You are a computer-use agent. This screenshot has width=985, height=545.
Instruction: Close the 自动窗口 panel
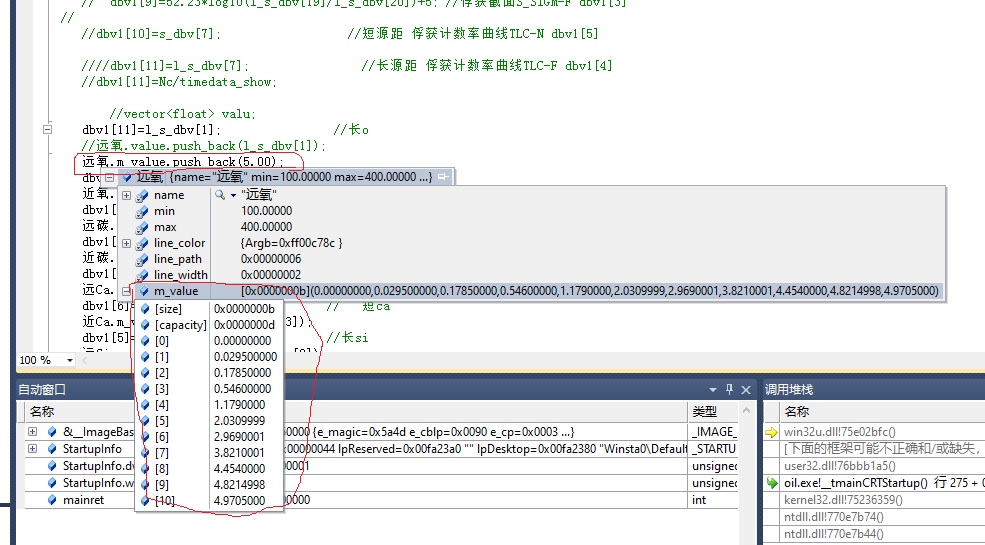point(746,390)
